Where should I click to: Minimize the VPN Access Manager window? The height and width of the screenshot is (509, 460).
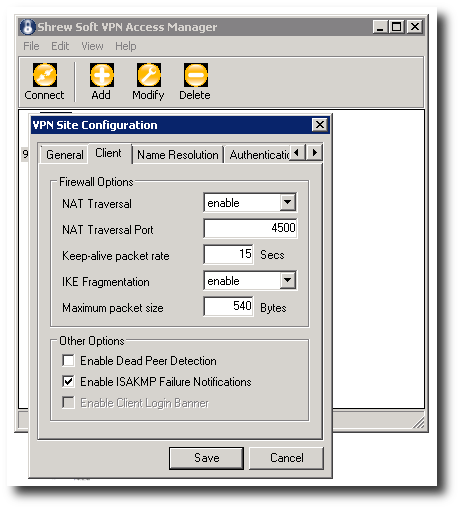tap(380, 27)
